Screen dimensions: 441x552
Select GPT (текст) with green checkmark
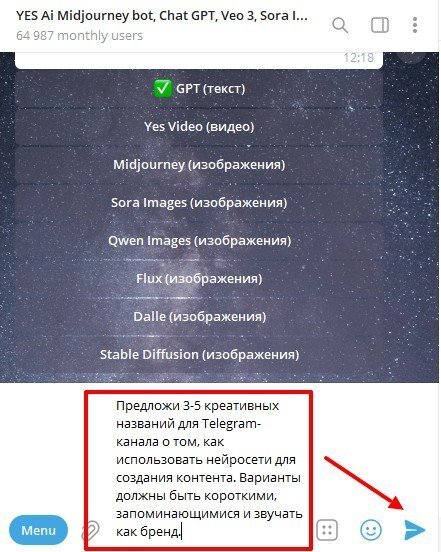coord(199,89)
